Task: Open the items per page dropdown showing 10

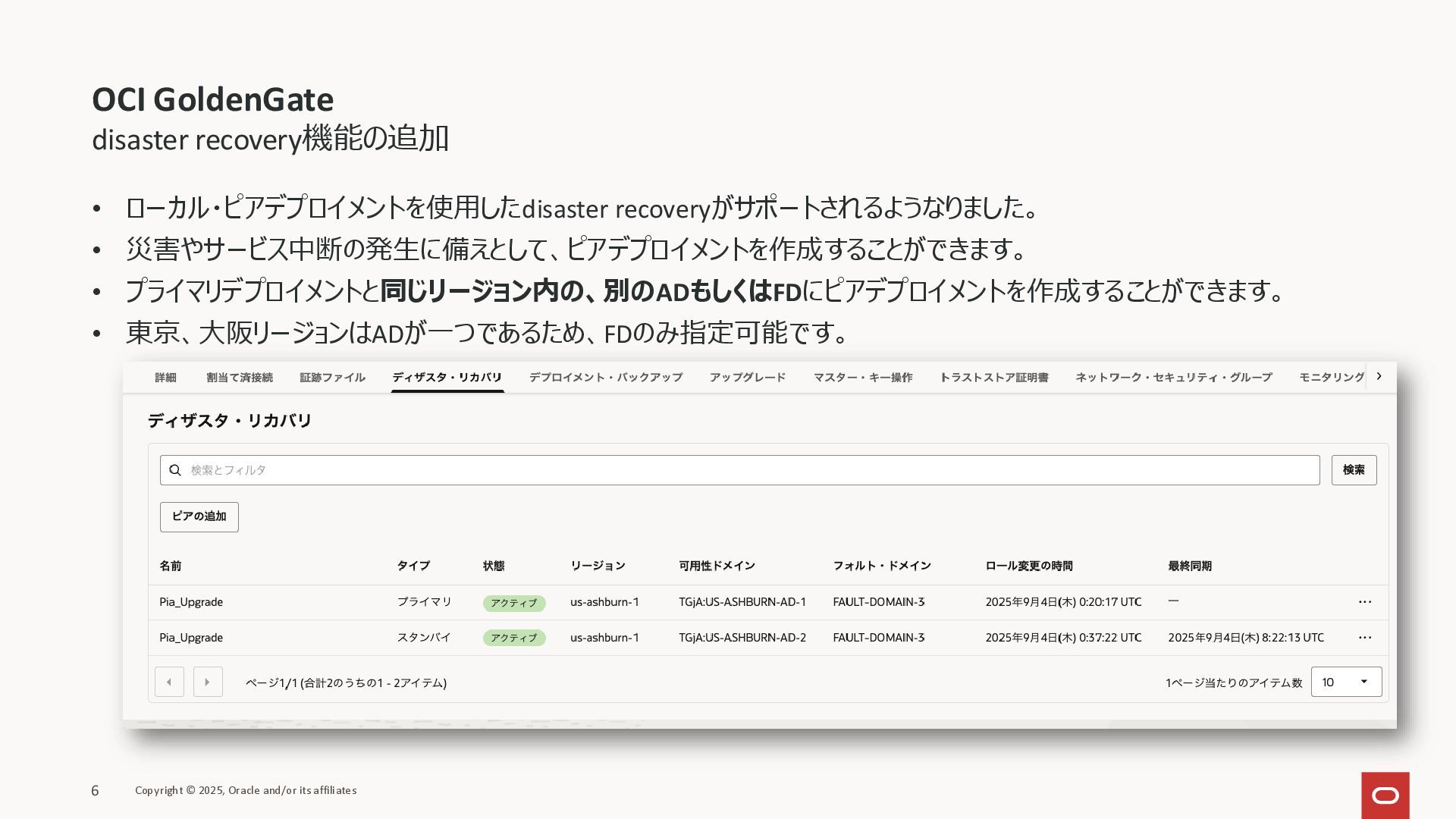Action: tap(1346, 682)
